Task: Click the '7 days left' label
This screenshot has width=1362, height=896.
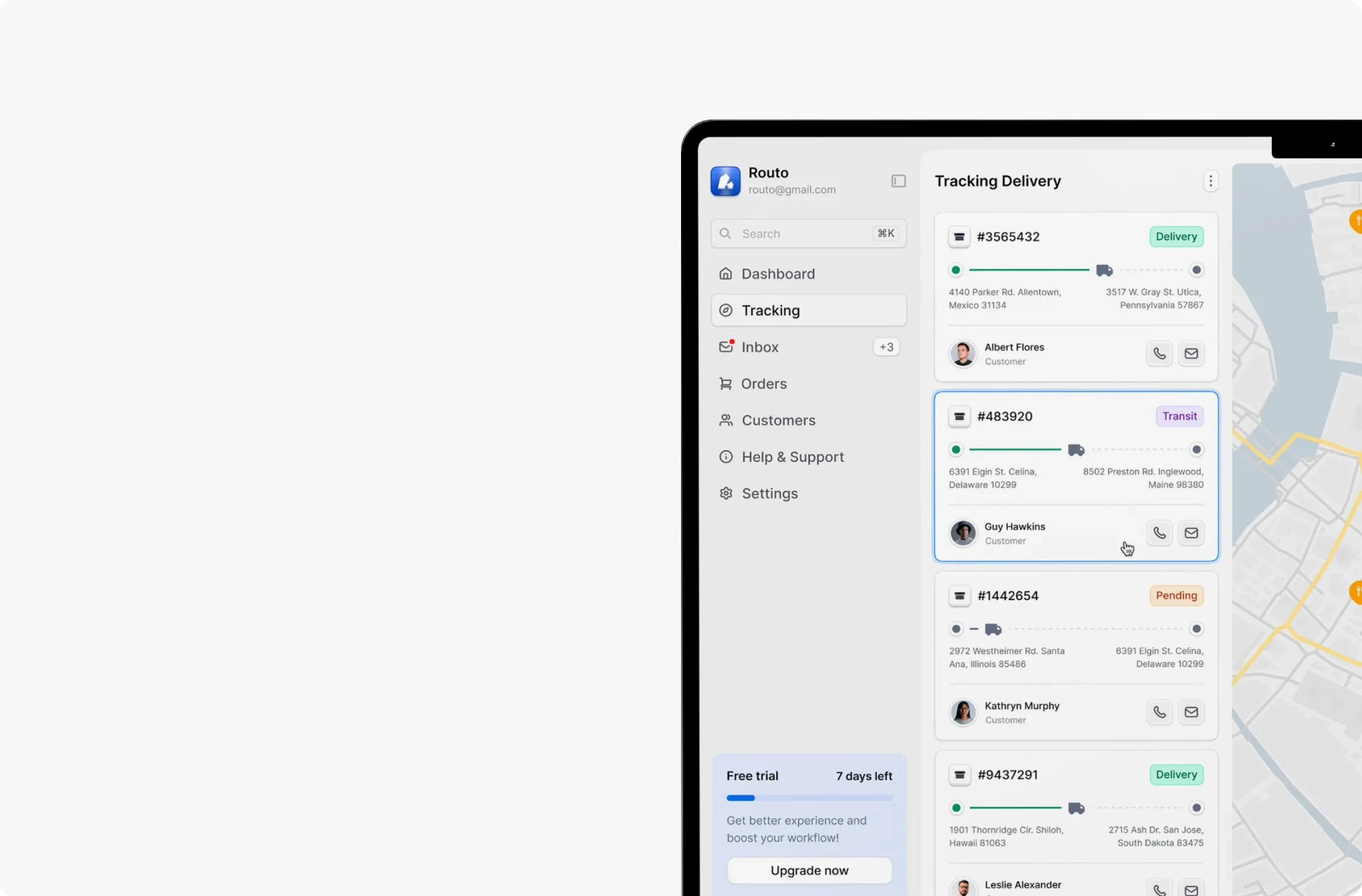Action: tap(864, 776)
